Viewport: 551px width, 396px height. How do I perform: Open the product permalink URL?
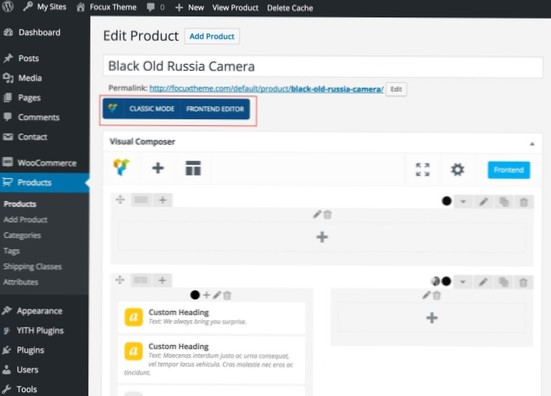tap(266, 89)
